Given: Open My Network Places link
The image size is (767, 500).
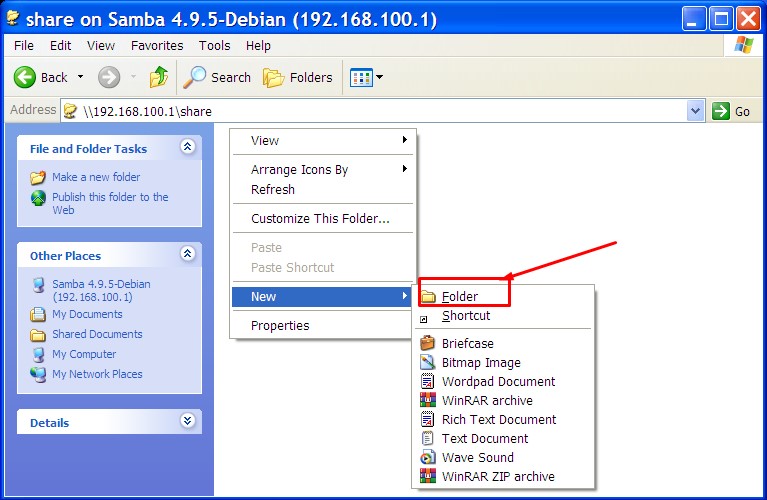Looking at the screenshot, I should point(97,374).
